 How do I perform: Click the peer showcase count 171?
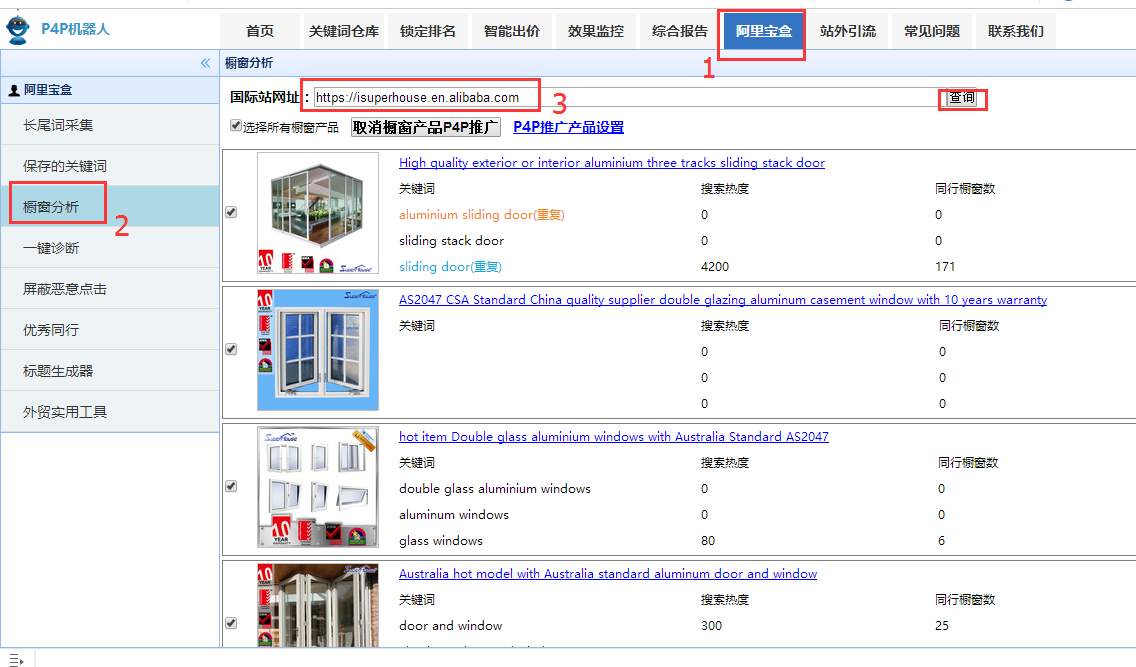pos(945,267)
